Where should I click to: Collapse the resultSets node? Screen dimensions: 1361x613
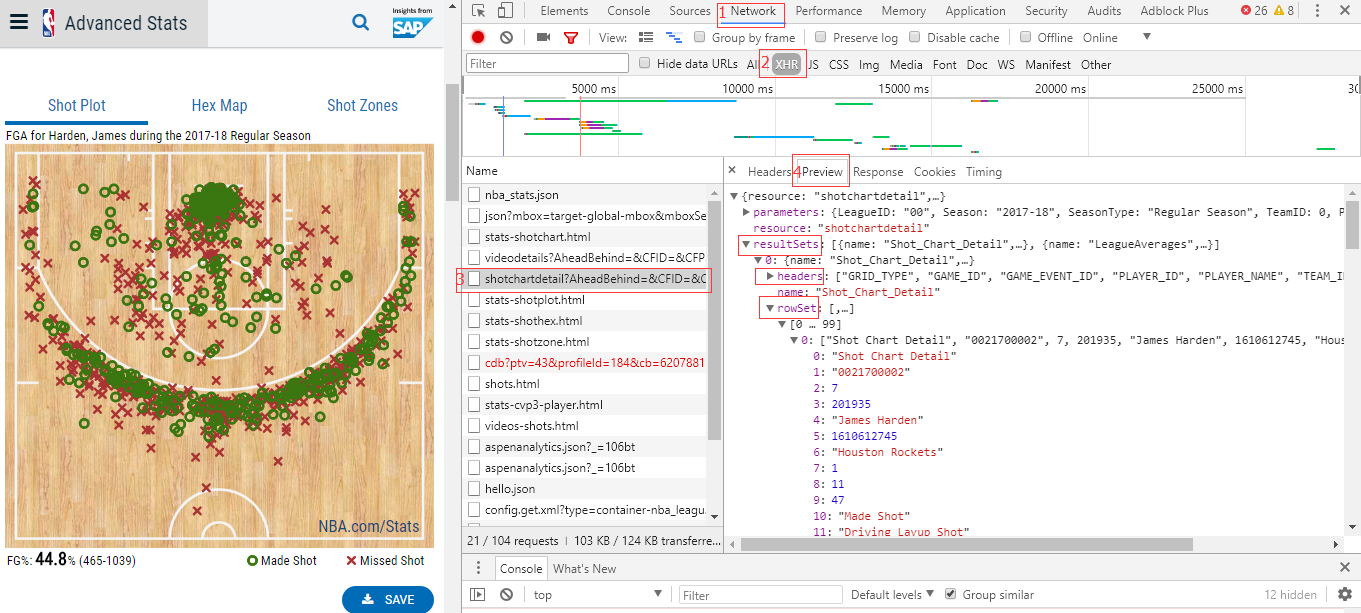[x=746, y=244]
